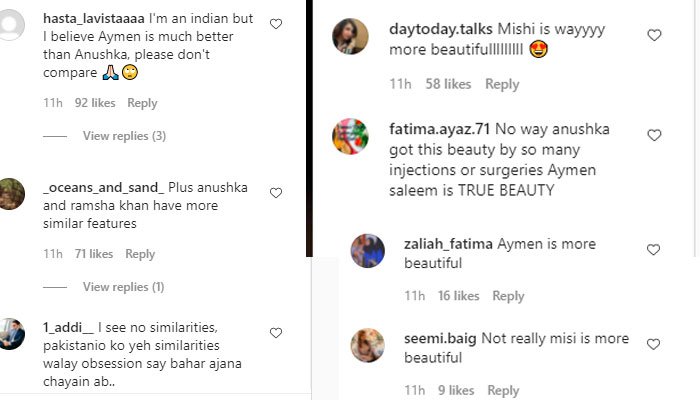This screenshot has height=400, width=700.
Task: Show the 58 likes list
Action: click(x=448, y=85)
